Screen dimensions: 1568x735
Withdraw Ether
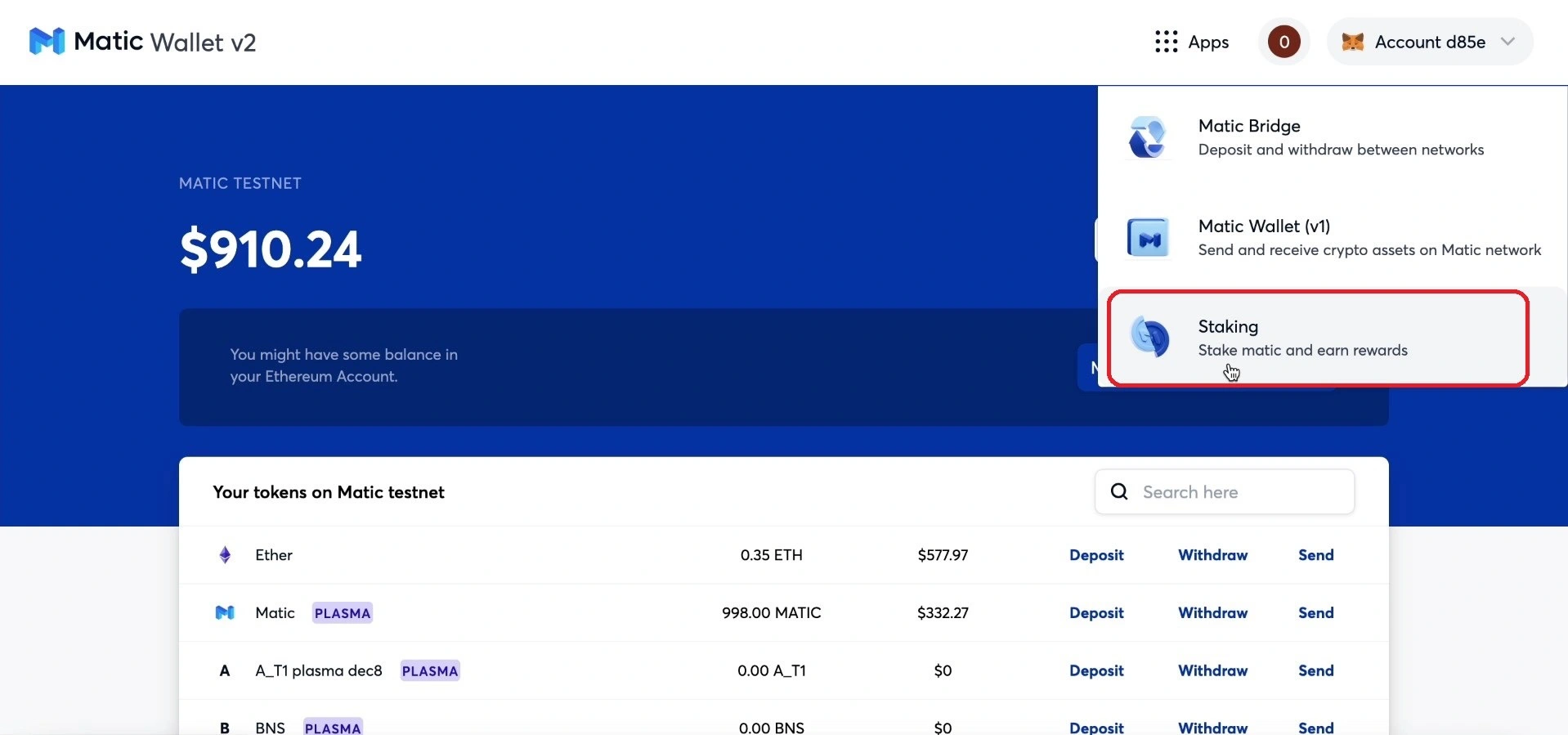tap(1212, 555)
